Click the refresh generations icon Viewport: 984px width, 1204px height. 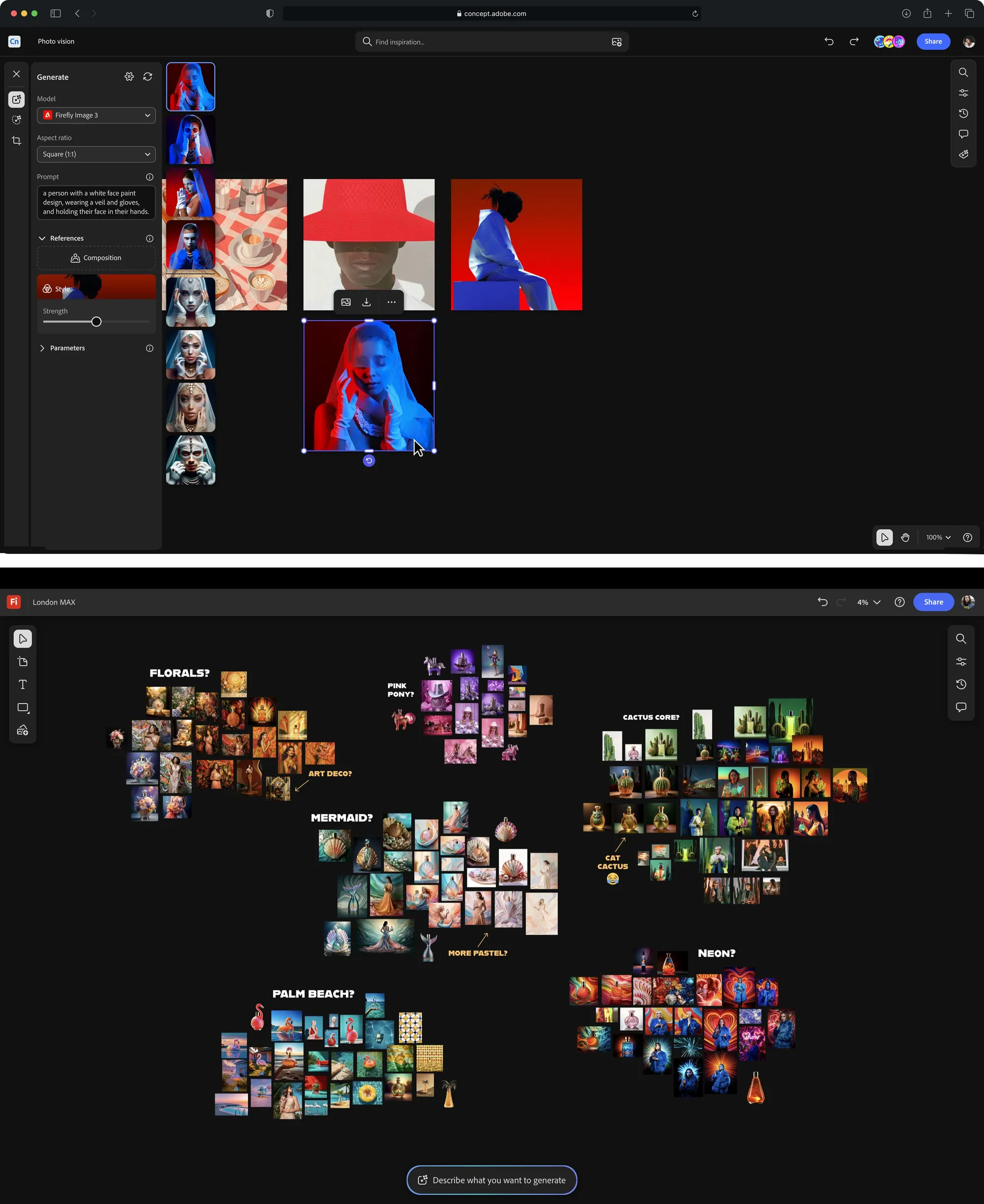click(148, 77)
